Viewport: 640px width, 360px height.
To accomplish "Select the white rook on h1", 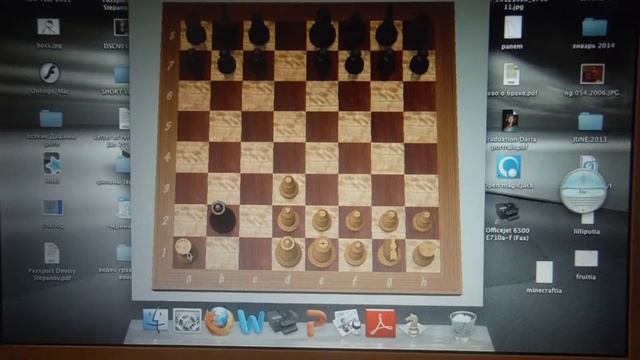I will click(x=424, y=253).
